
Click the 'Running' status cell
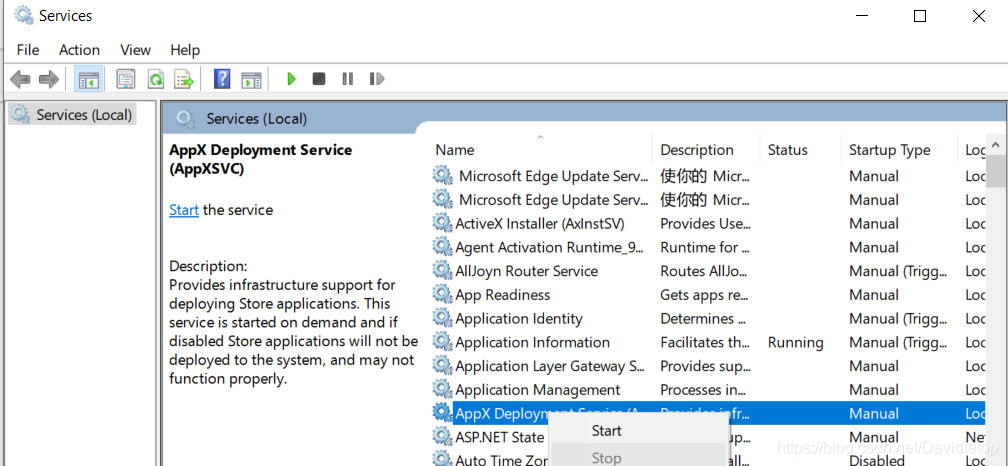[x=795, y=343]
